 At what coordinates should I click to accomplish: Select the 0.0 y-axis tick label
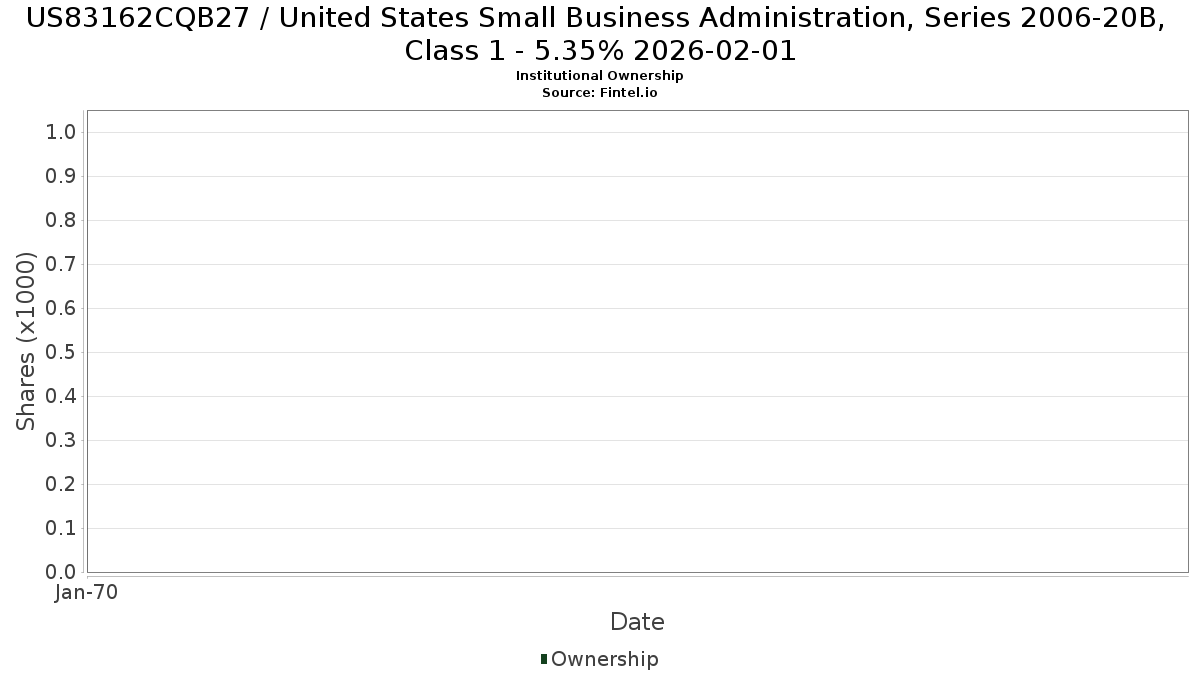pos(62,573)
